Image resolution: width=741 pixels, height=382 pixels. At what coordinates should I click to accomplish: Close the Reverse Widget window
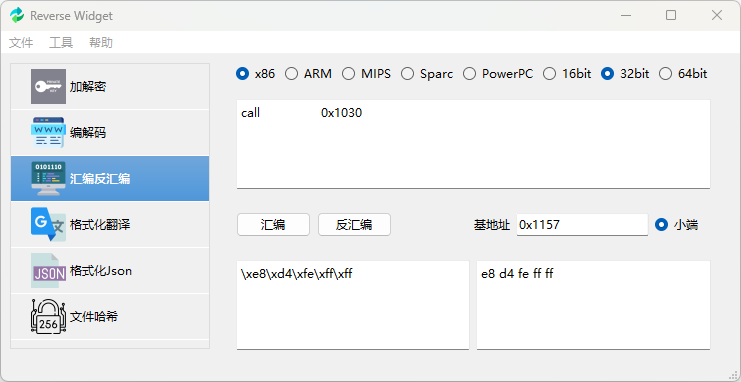tap(717, 15)
